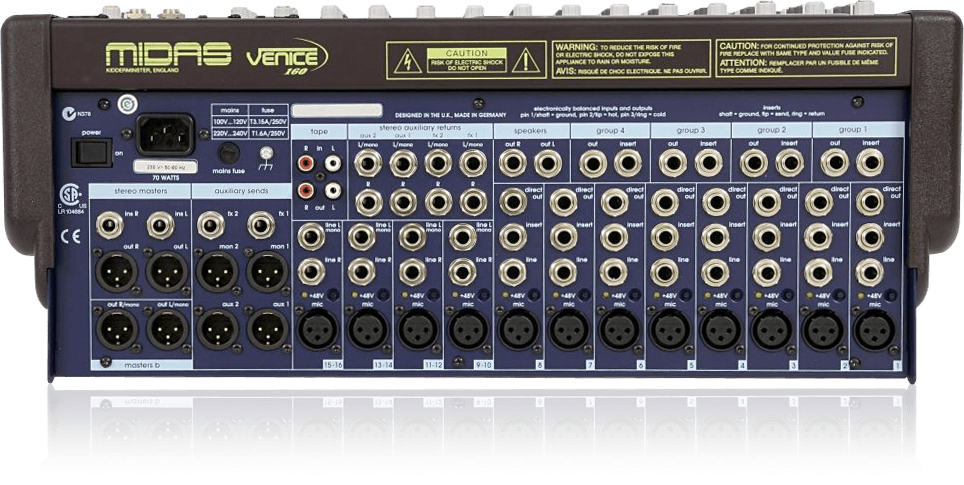Click channel 1 mic XLR input

tap(874, 329)
